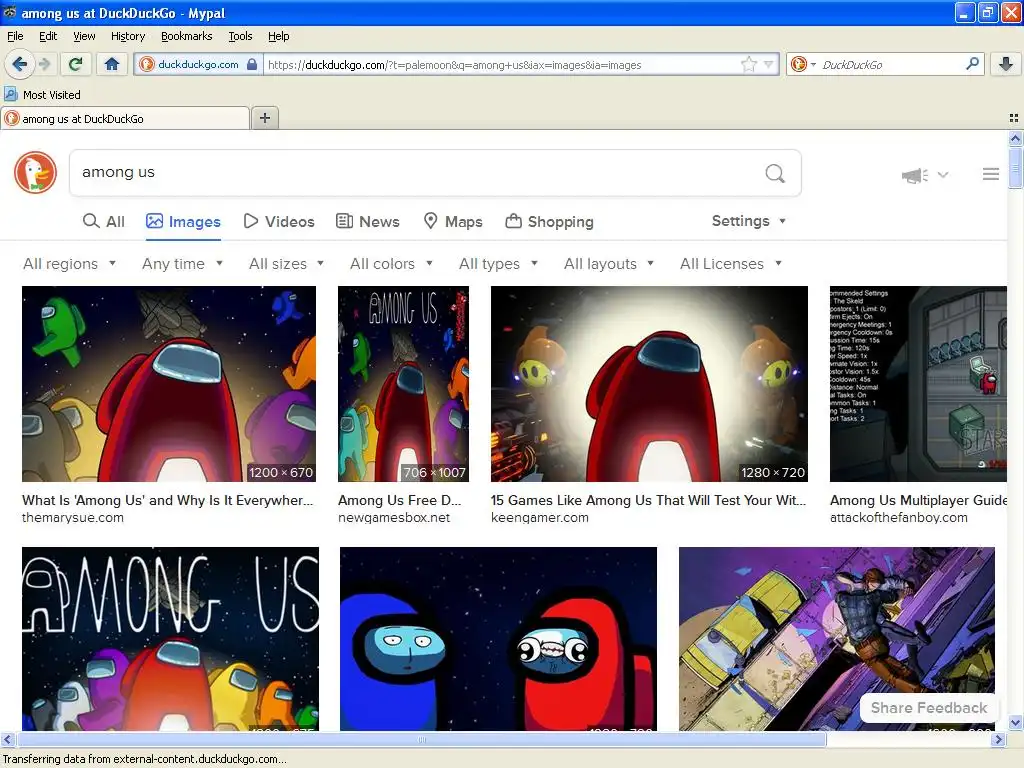Open the All colors filter
Viewport: 1024px width, 768px height.
[x=391, y=264]
